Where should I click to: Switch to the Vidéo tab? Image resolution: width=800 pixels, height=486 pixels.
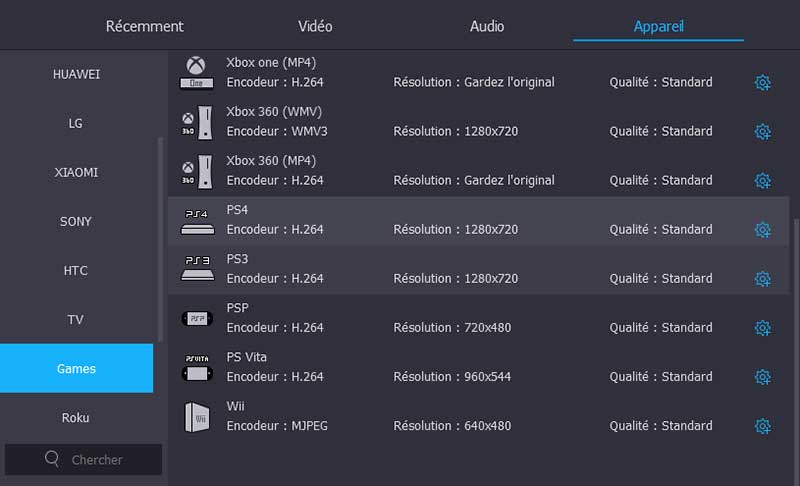[315, 26]
